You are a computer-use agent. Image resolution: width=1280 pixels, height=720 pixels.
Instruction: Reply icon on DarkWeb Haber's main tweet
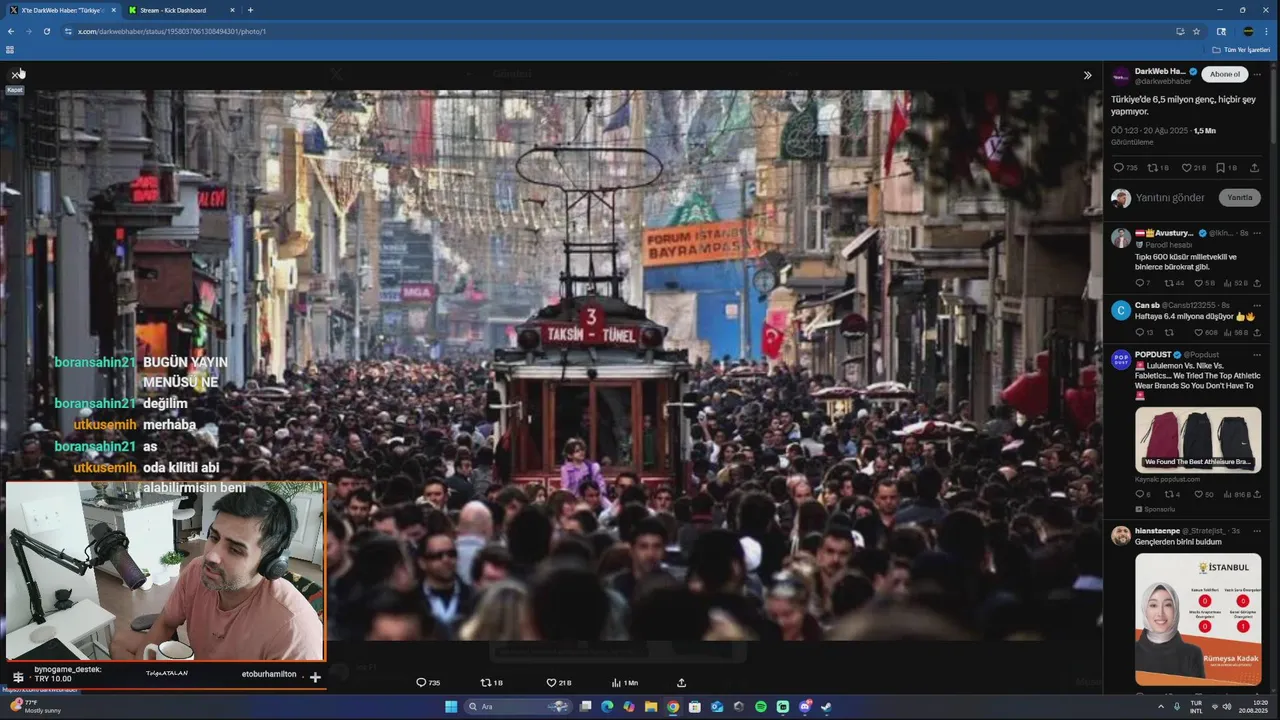[x=1118, y=168]
